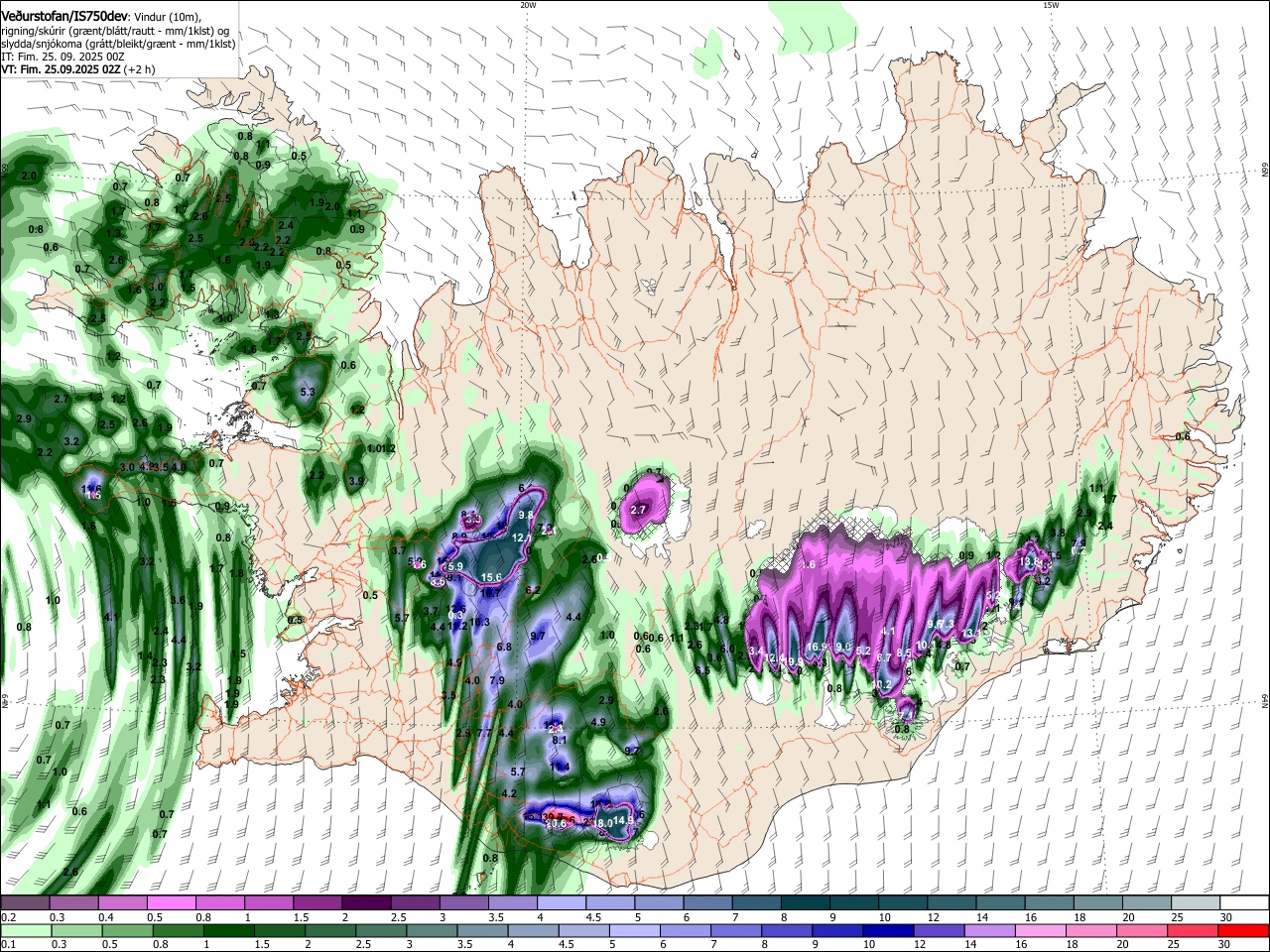Click the '3.9' precipitation value
Viewport: 1270px width, 952px height.
coord(356,481)
